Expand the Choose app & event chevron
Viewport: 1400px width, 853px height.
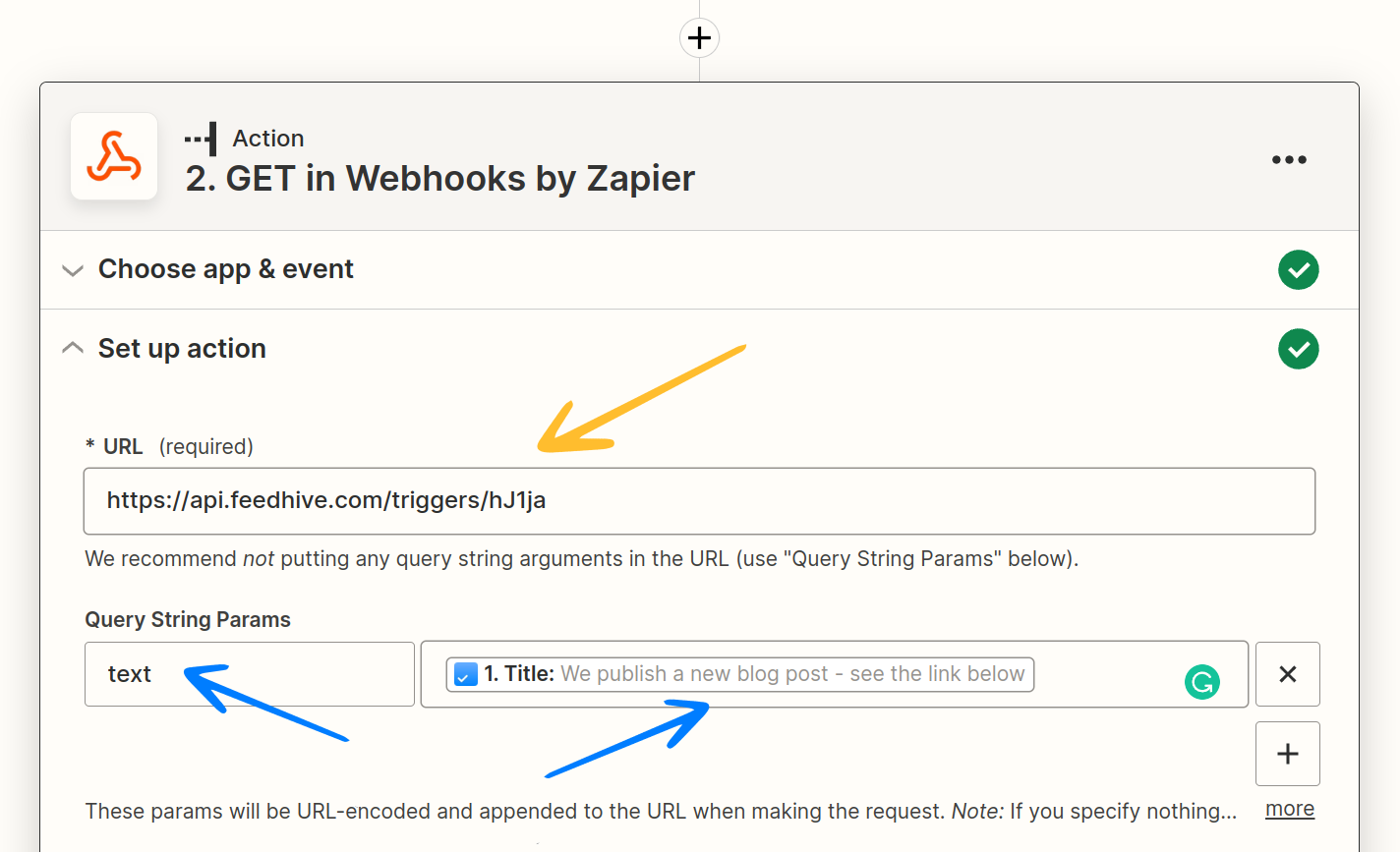pyautogui.click(x=73, y=270)
